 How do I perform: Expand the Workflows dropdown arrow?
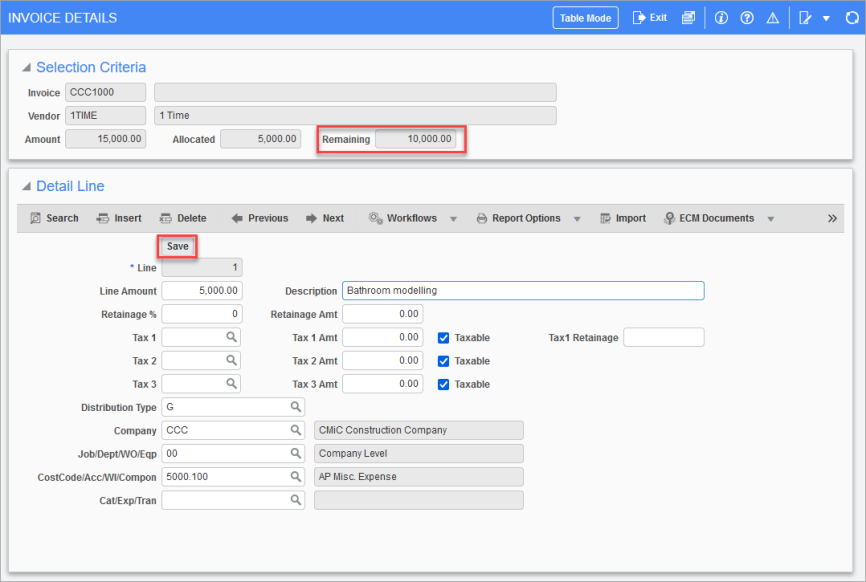453,219
